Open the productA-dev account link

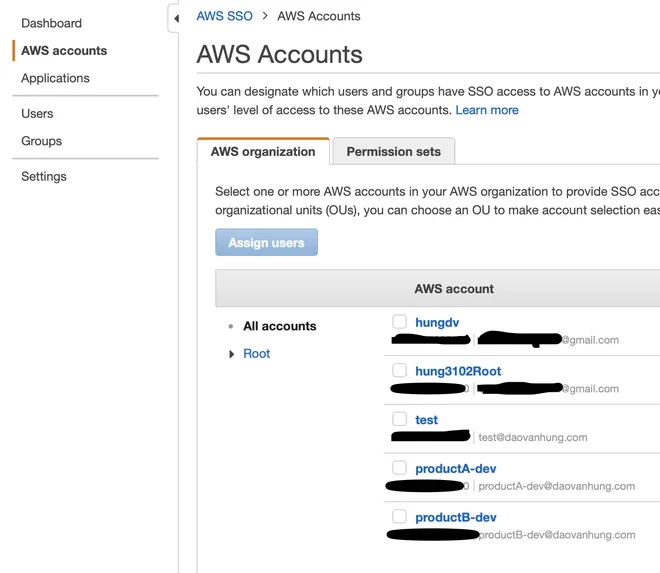[x=456, y=469]
